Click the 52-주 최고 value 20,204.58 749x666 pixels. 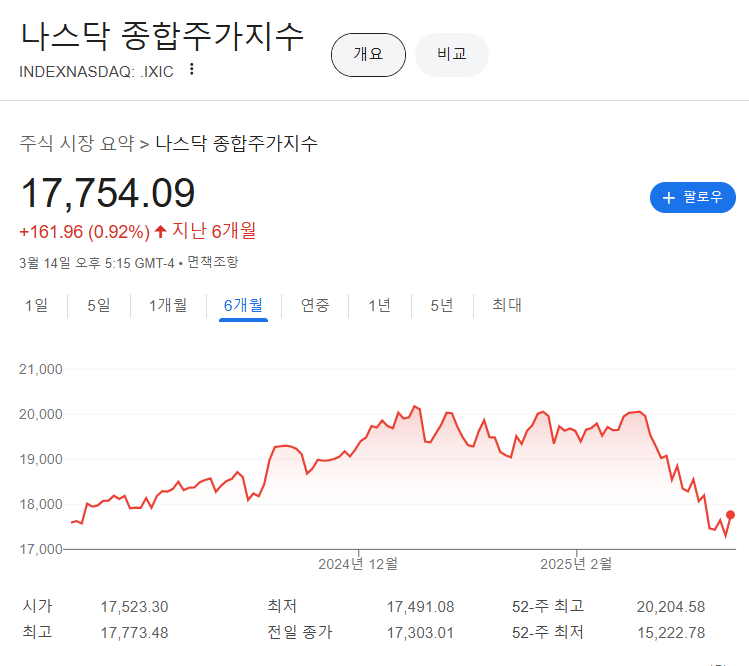[x=671, y=607]
